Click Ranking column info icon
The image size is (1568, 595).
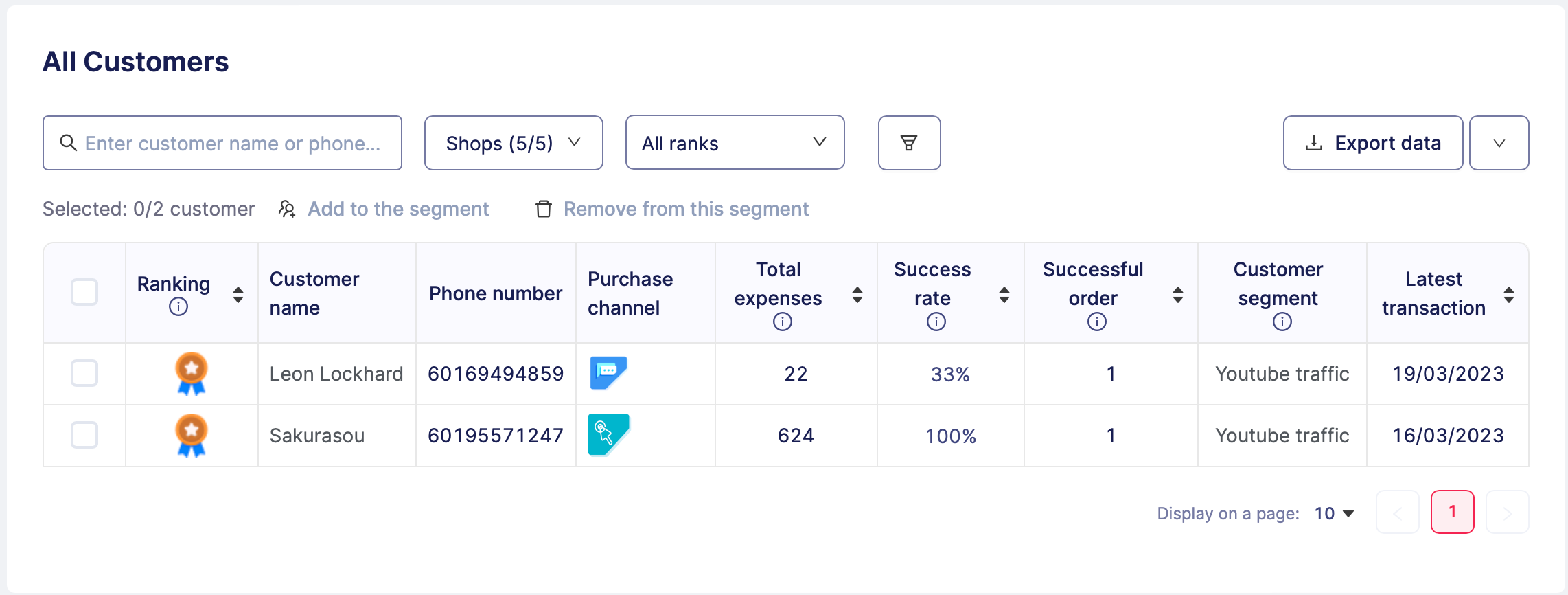[x=178, y=306]
